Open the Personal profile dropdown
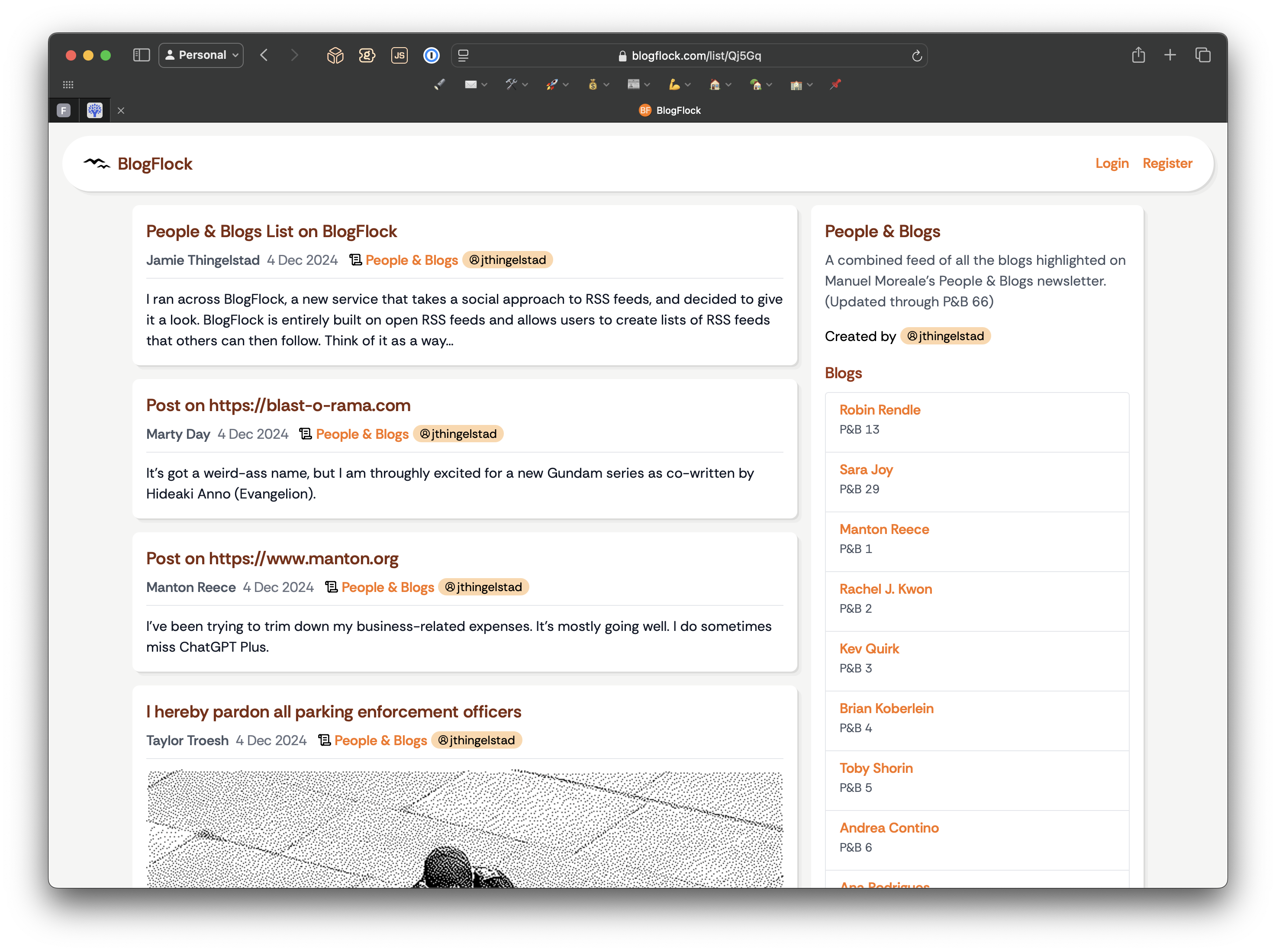This screenshot has height=952, width=1276. (201, 55)
